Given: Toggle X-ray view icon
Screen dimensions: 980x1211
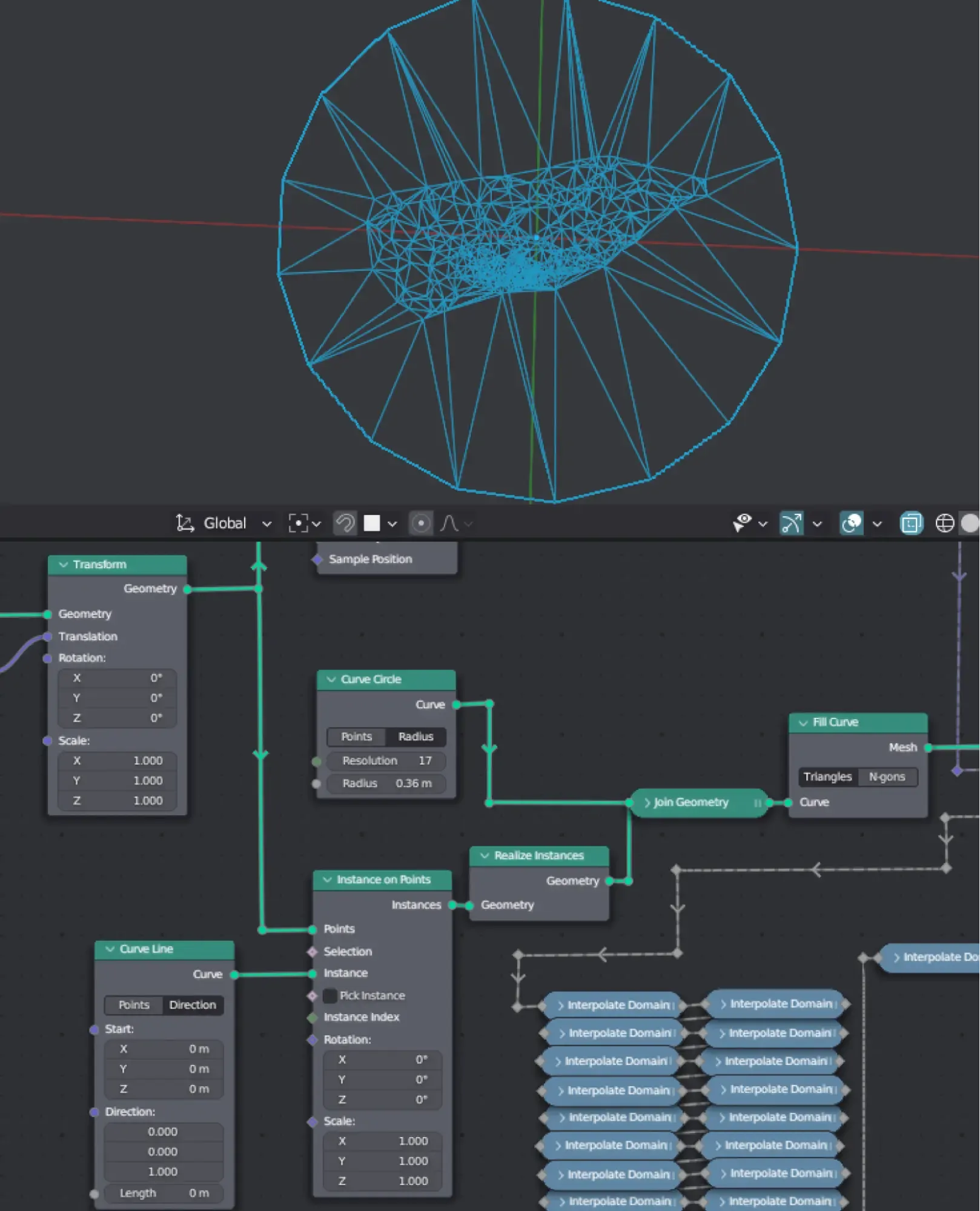Looking at the screenshot, I should (x=910, y=523).
